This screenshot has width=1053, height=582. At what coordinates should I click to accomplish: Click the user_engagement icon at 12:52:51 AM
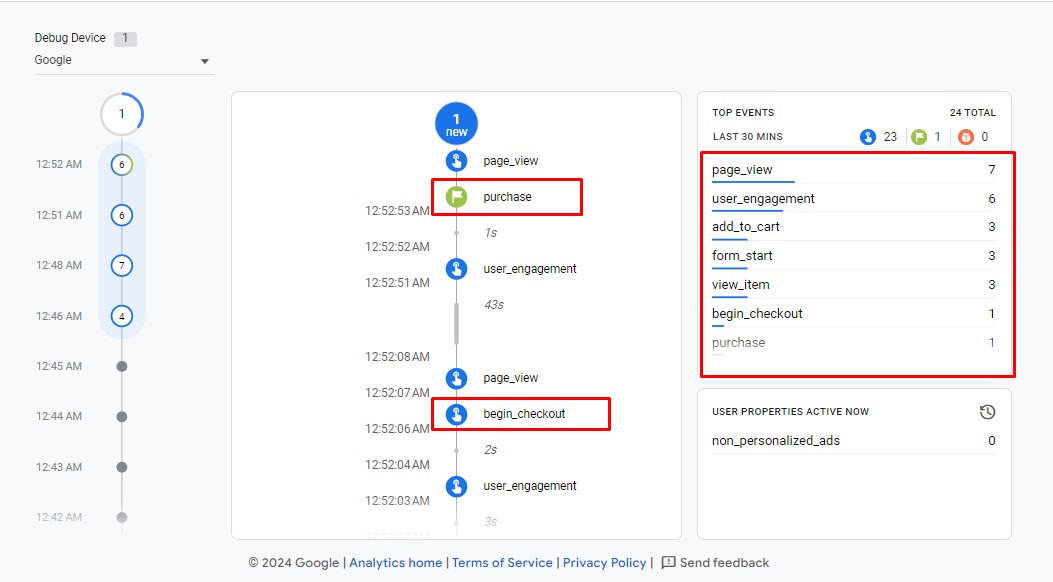456,269
